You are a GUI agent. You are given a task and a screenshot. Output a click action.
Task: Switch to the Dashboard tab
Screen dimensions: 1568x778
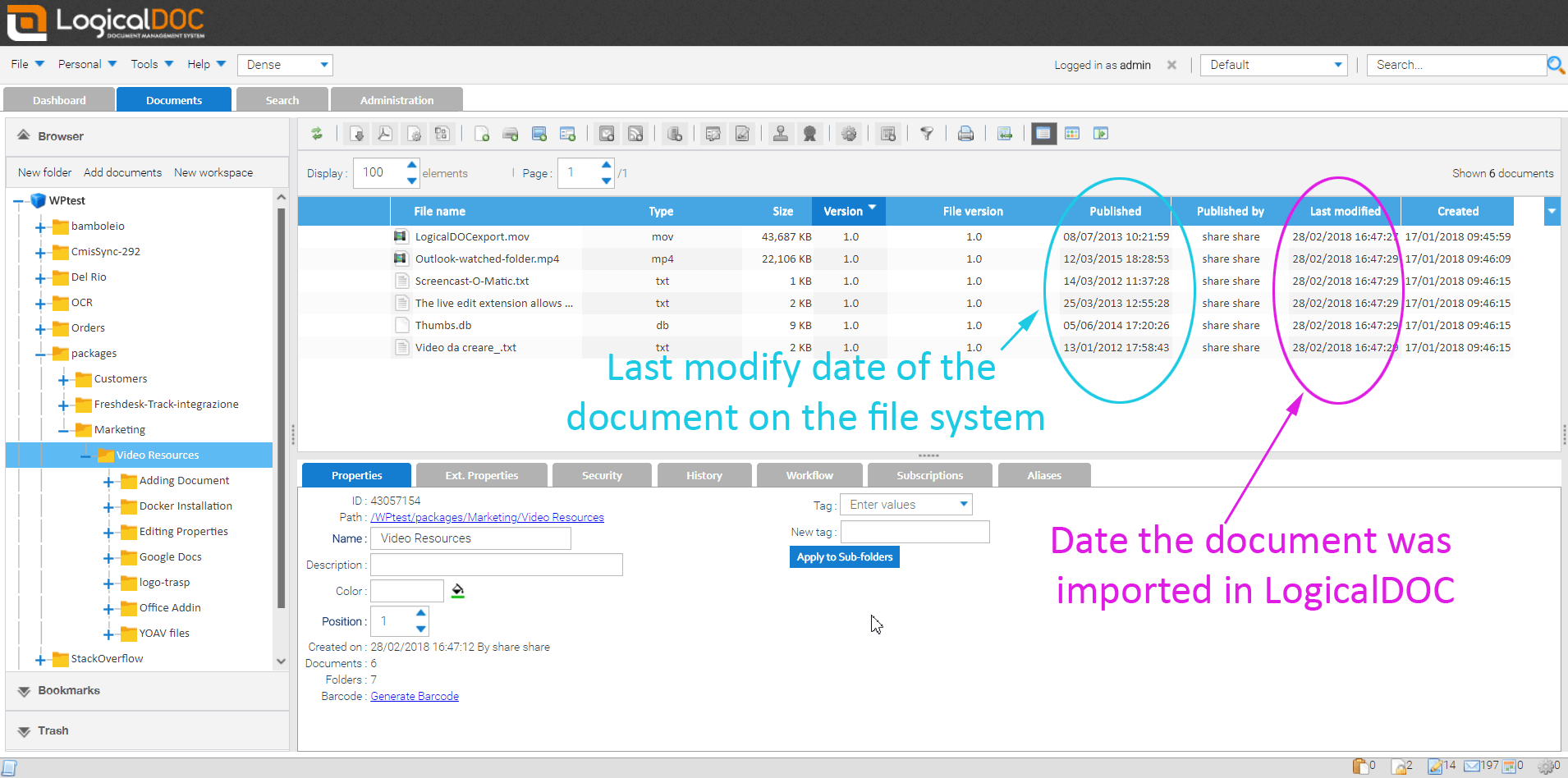tap(59, 100)
